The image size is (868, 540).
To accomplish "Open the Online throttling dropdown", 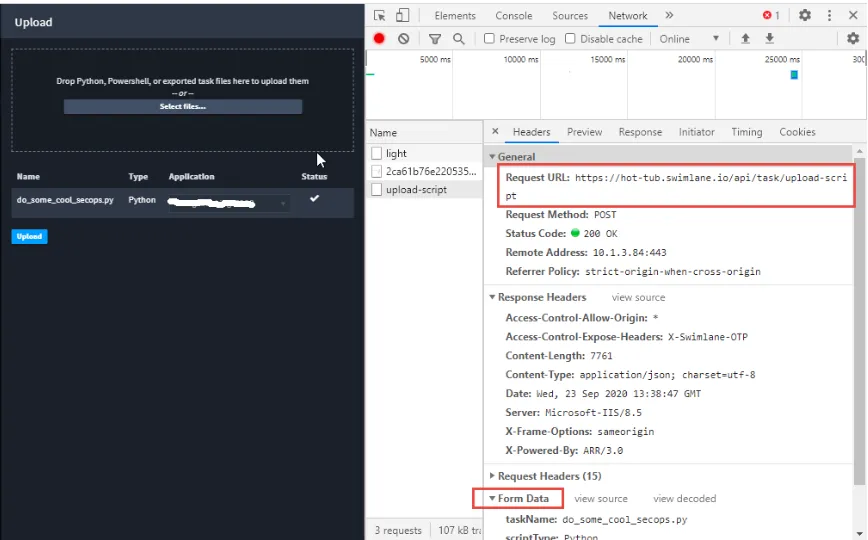I will pyautogui.click(x=689, y=39).
